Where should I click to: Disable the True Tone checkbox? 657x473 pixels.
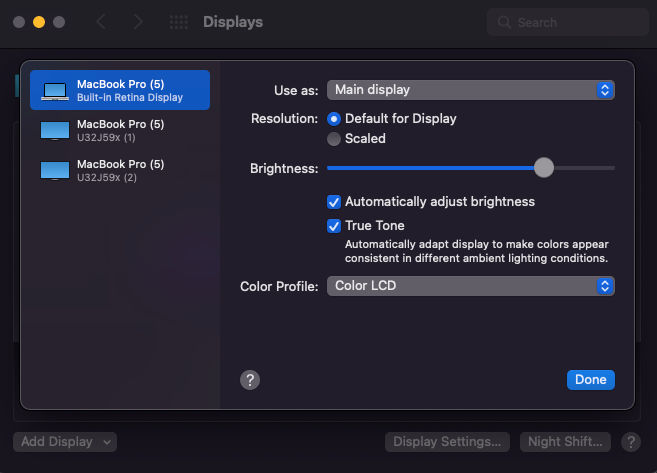pos(334,226)
